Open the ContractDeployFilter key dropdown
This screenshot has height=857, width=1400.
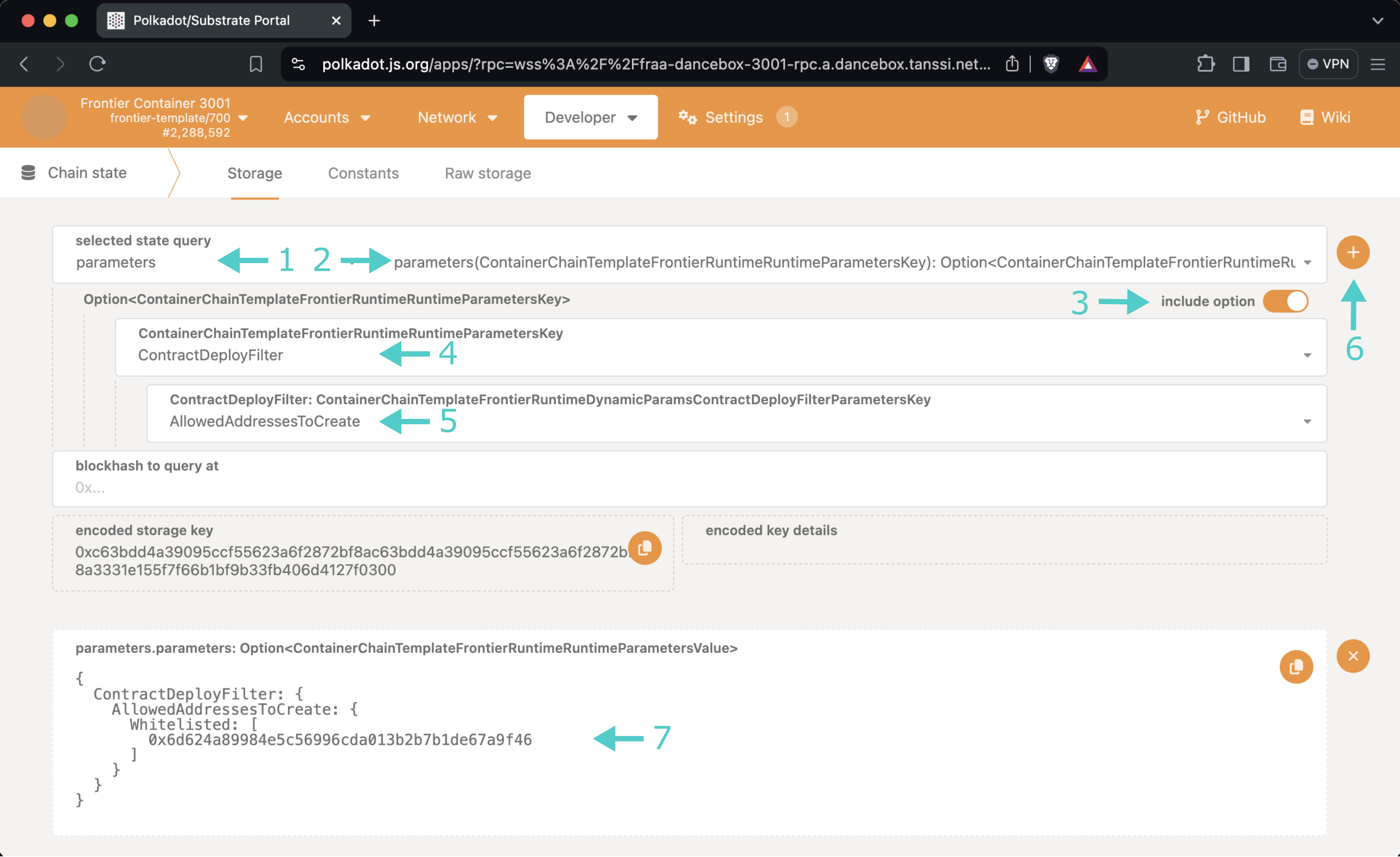point(720,347)
